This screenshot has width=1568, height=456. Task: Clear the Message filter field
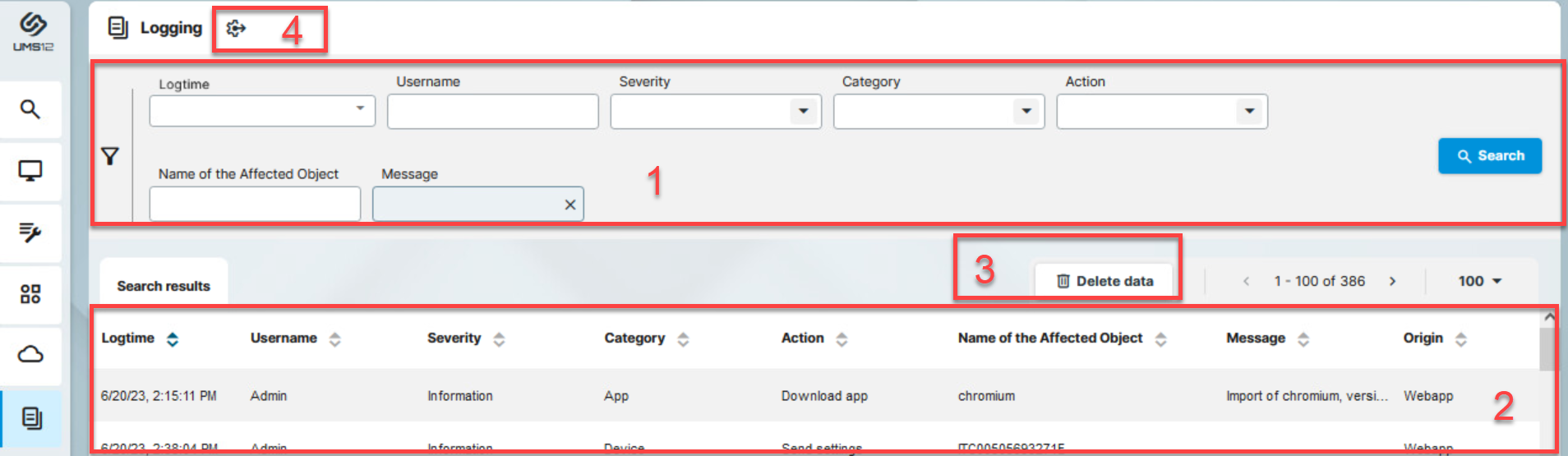tap(570, 205)
